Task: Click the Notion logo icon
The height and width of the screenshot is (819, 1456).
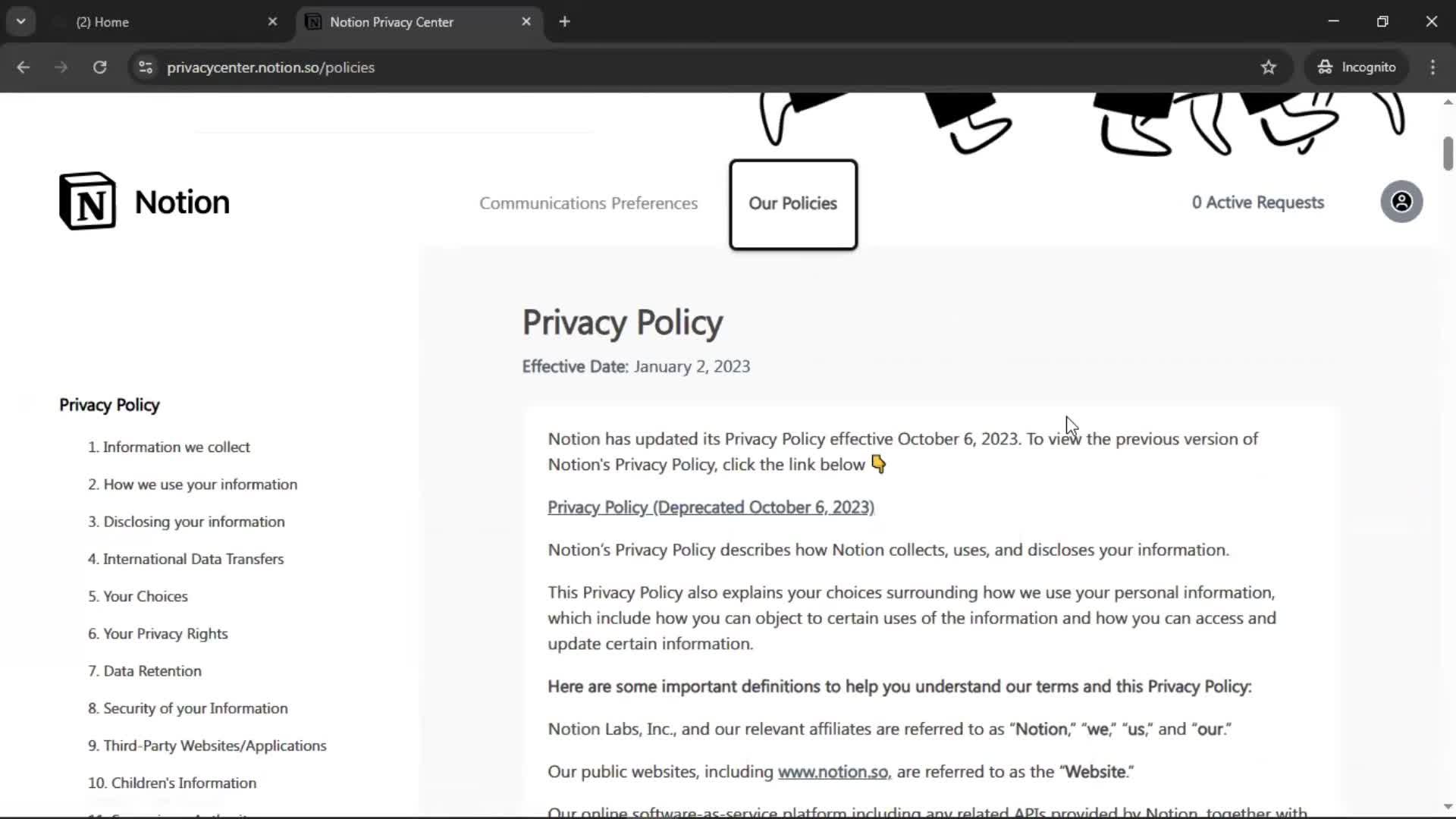Action: (x=88, y=202)
